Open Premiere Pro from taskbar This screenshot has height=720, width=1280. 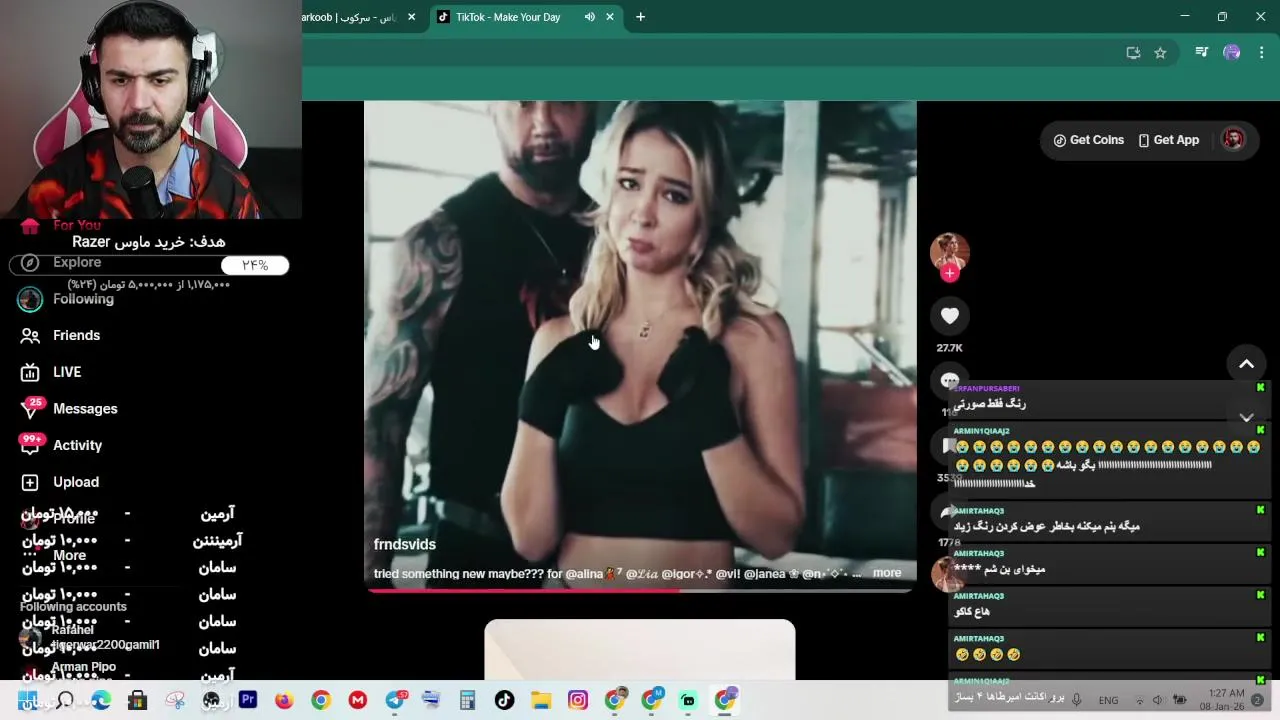[248, 700]
